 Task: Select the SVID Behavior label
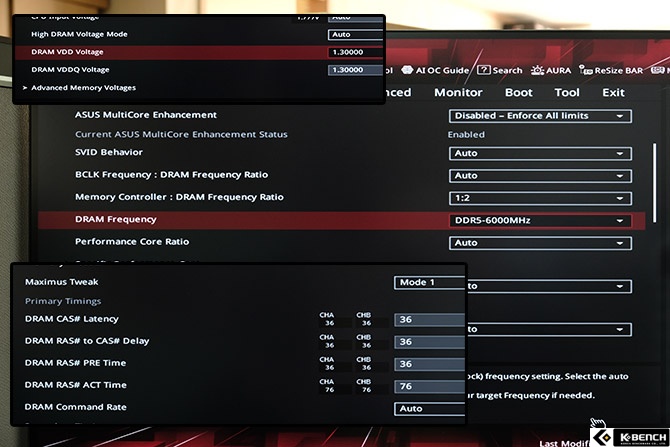pyautogui.click(x=109, y=152)
